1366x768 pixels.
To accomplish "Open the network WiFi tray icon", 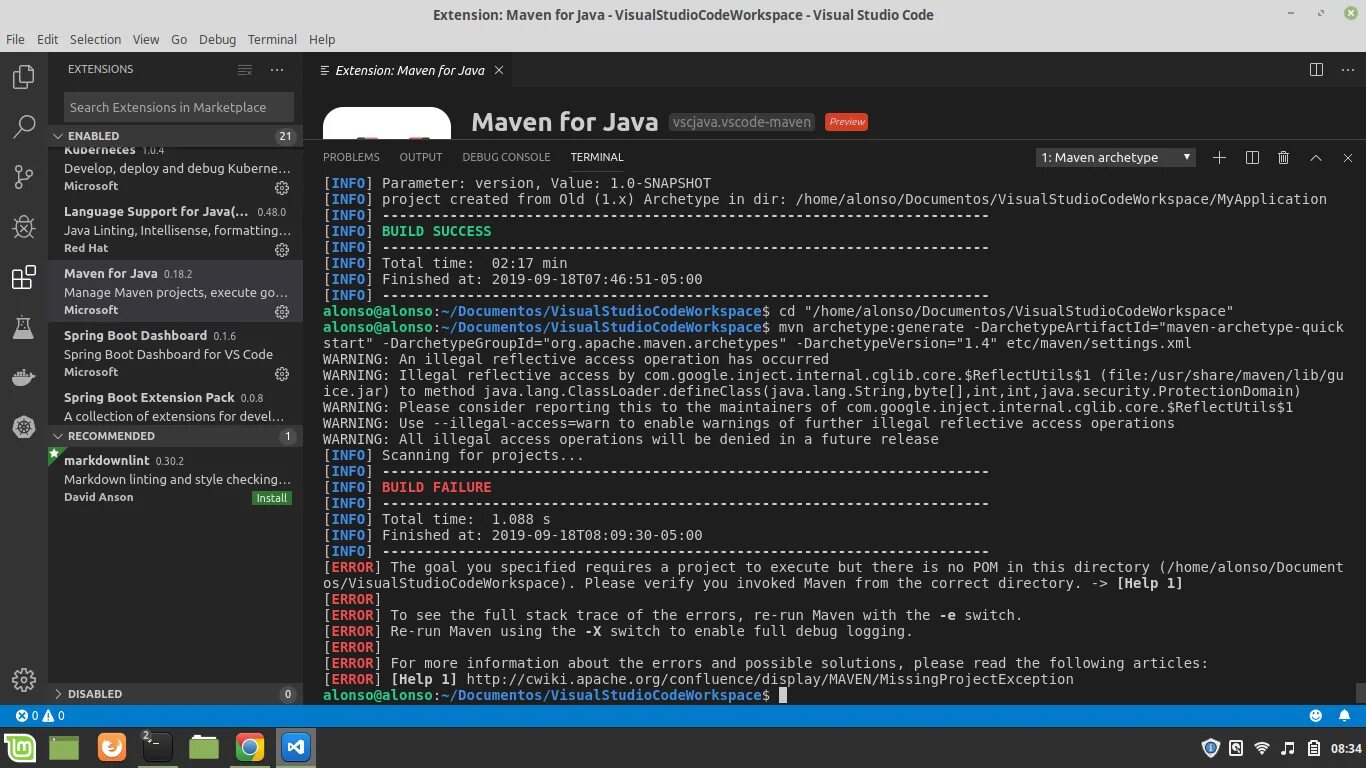I will (x=1261, y=748).
